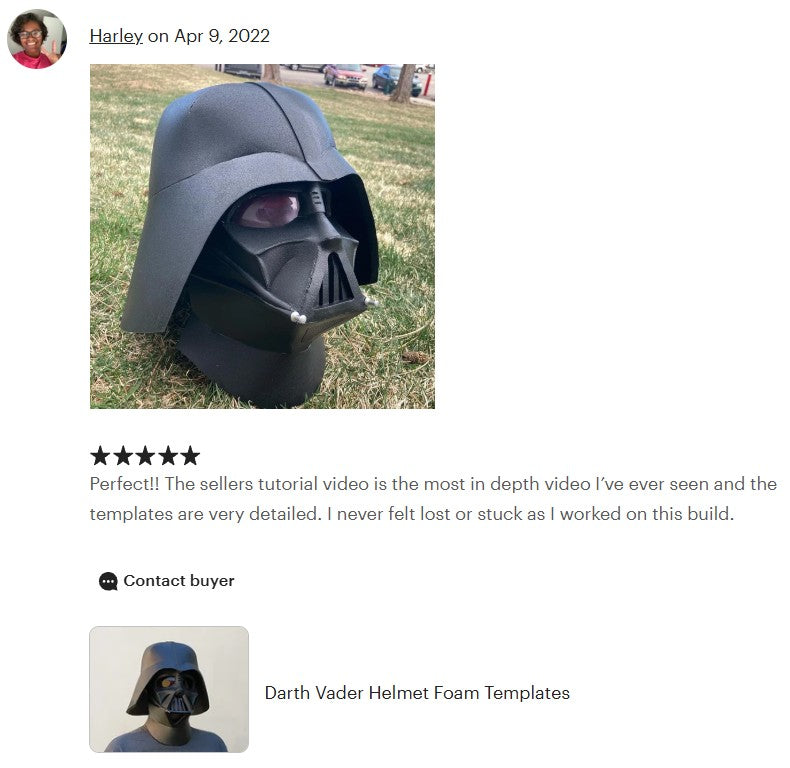This screenshot has height=768, width=790.
Task: Click the silver chin tip on helmet photo
Action: pyautogui.click(x=298, y=317)
